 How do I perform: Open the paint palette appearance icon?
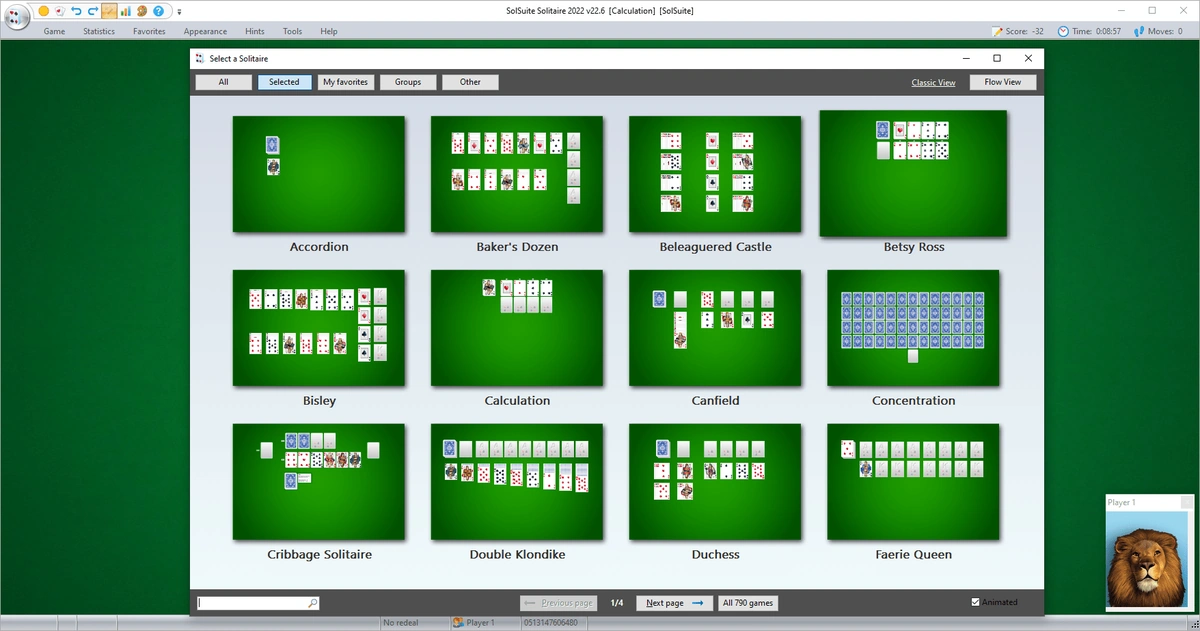click(x=142, y=11)
